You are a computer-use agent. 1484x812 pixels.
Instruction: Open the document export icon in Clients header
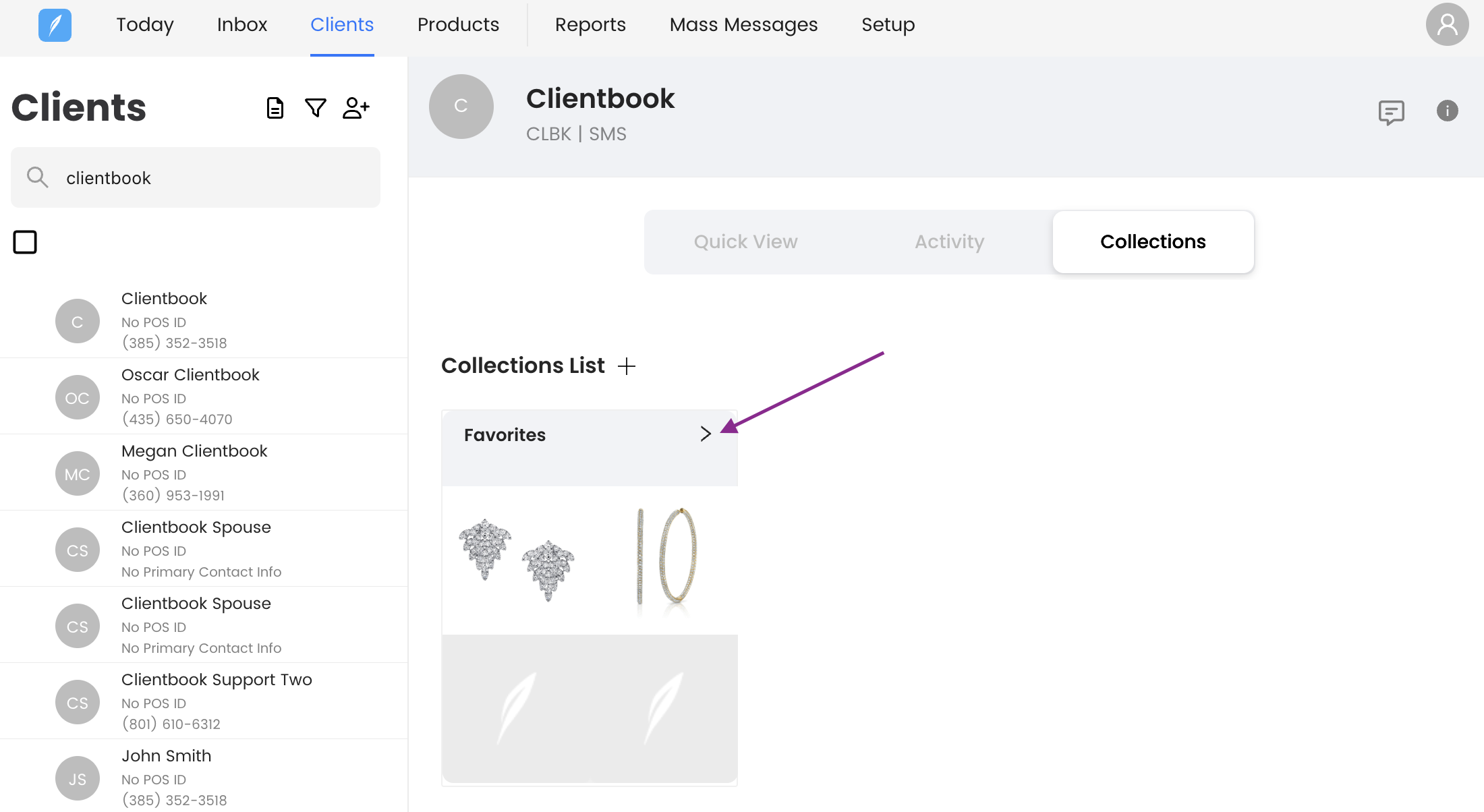(275, 108)
